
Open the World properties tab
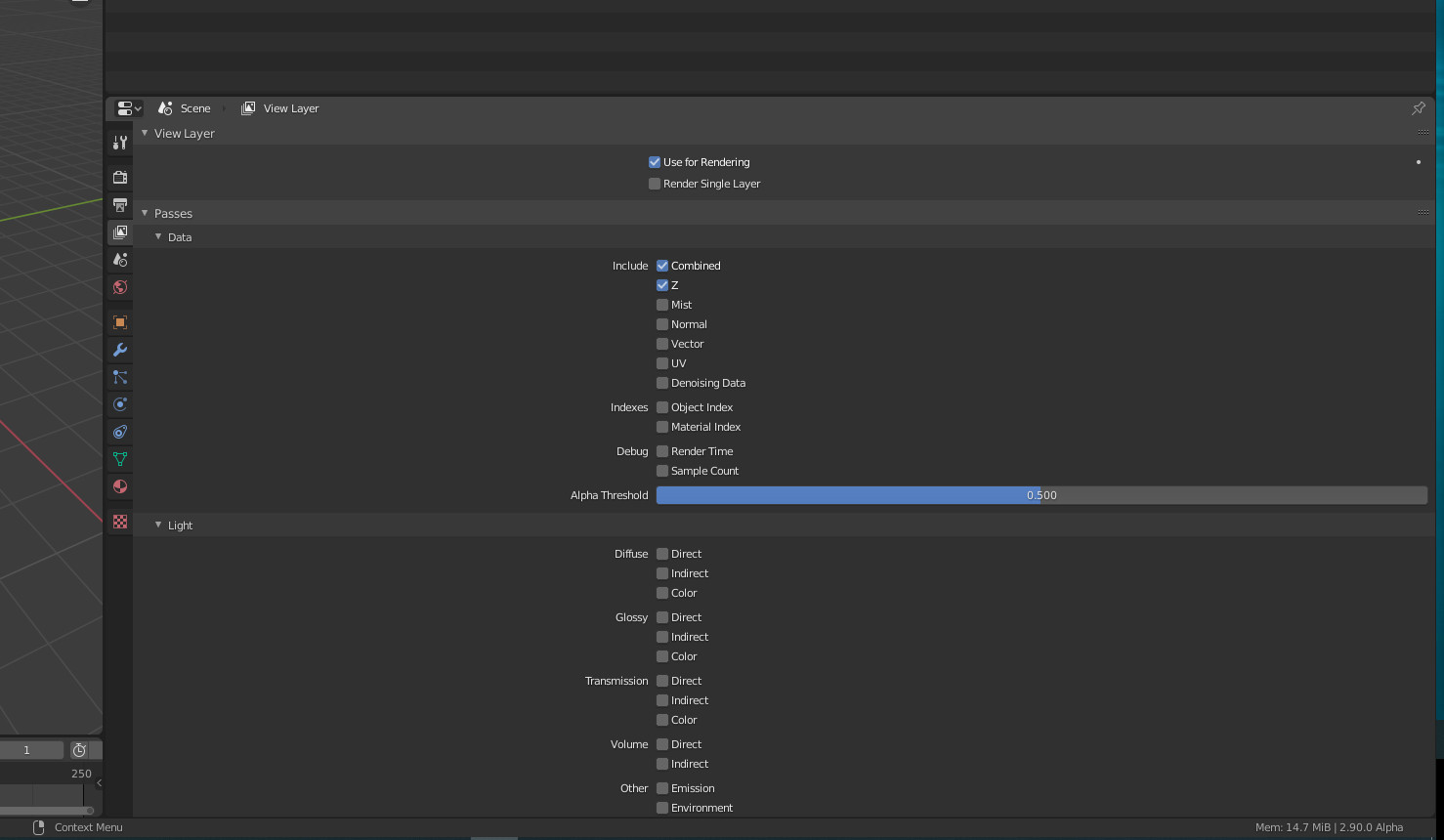pyautogui.click(x=120, y=287)
